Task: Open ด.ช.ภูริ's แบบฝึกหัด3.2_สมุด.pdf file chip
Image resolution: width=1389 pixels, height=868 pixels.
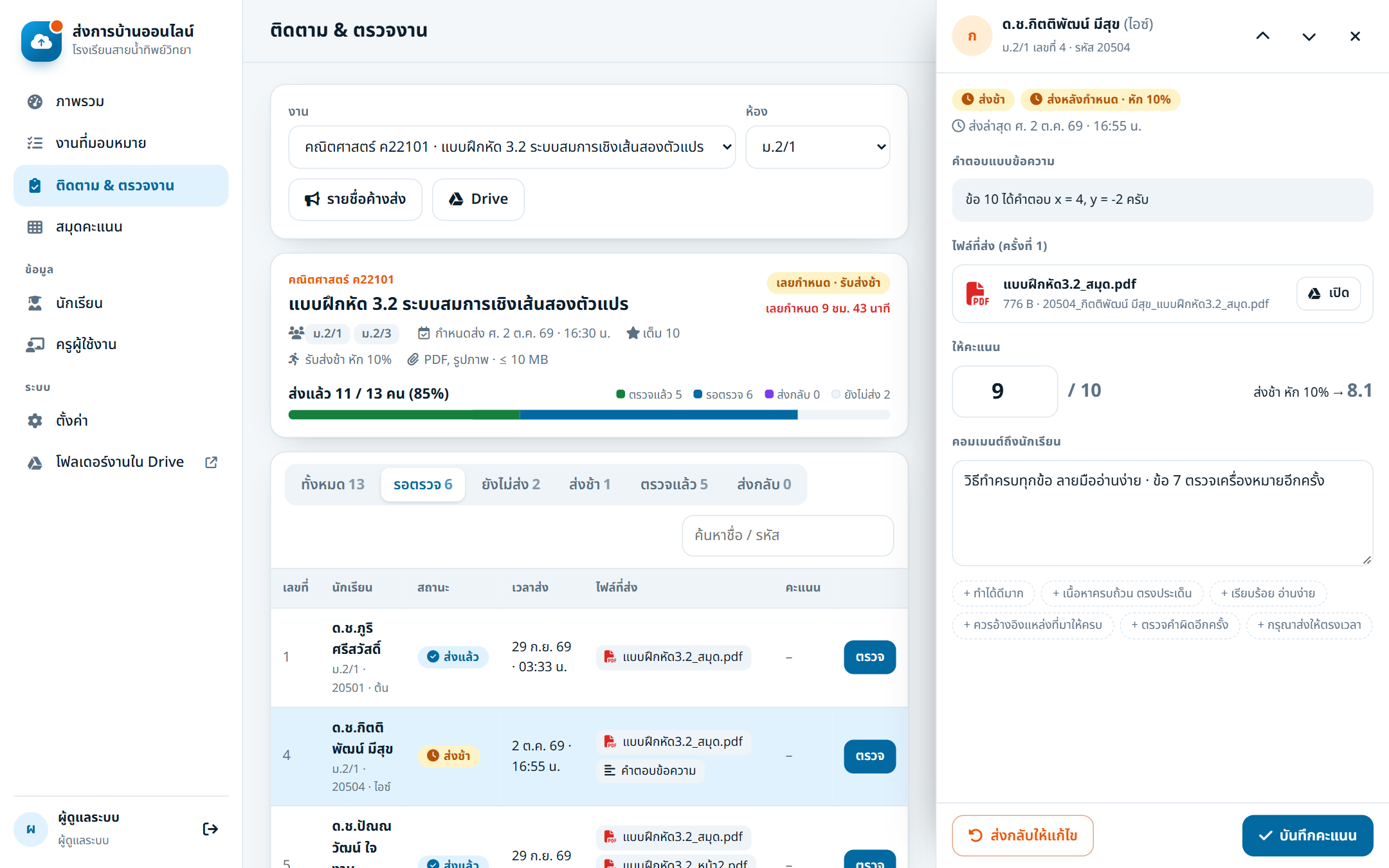Action: pos(673,657)
